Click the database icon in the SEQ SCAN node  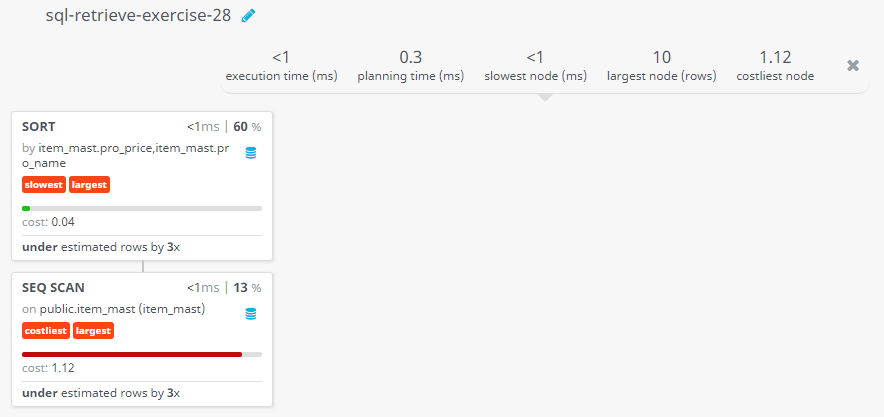251,314
